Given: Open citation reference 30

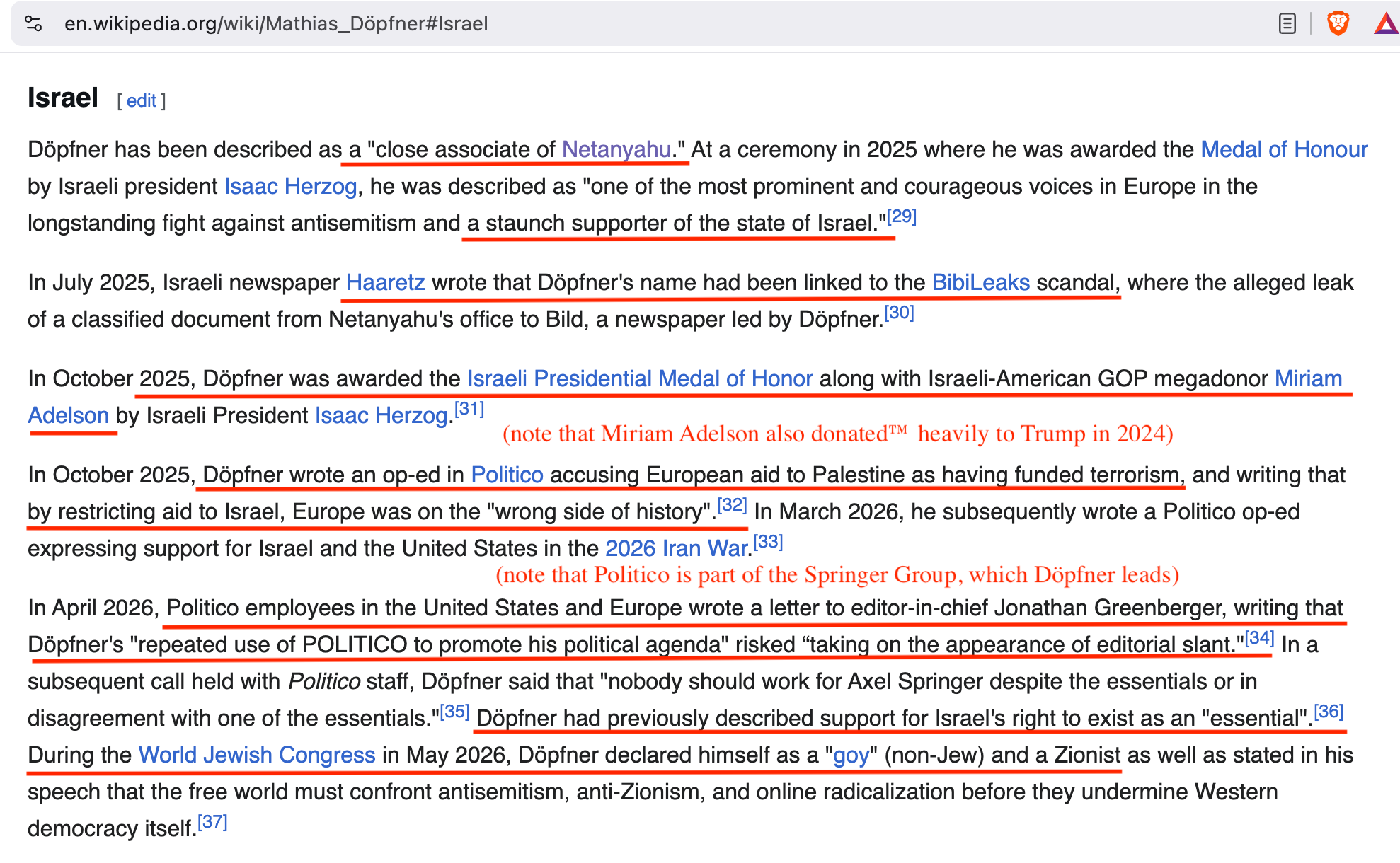Looking at the screenshot, I should [899, 313].
